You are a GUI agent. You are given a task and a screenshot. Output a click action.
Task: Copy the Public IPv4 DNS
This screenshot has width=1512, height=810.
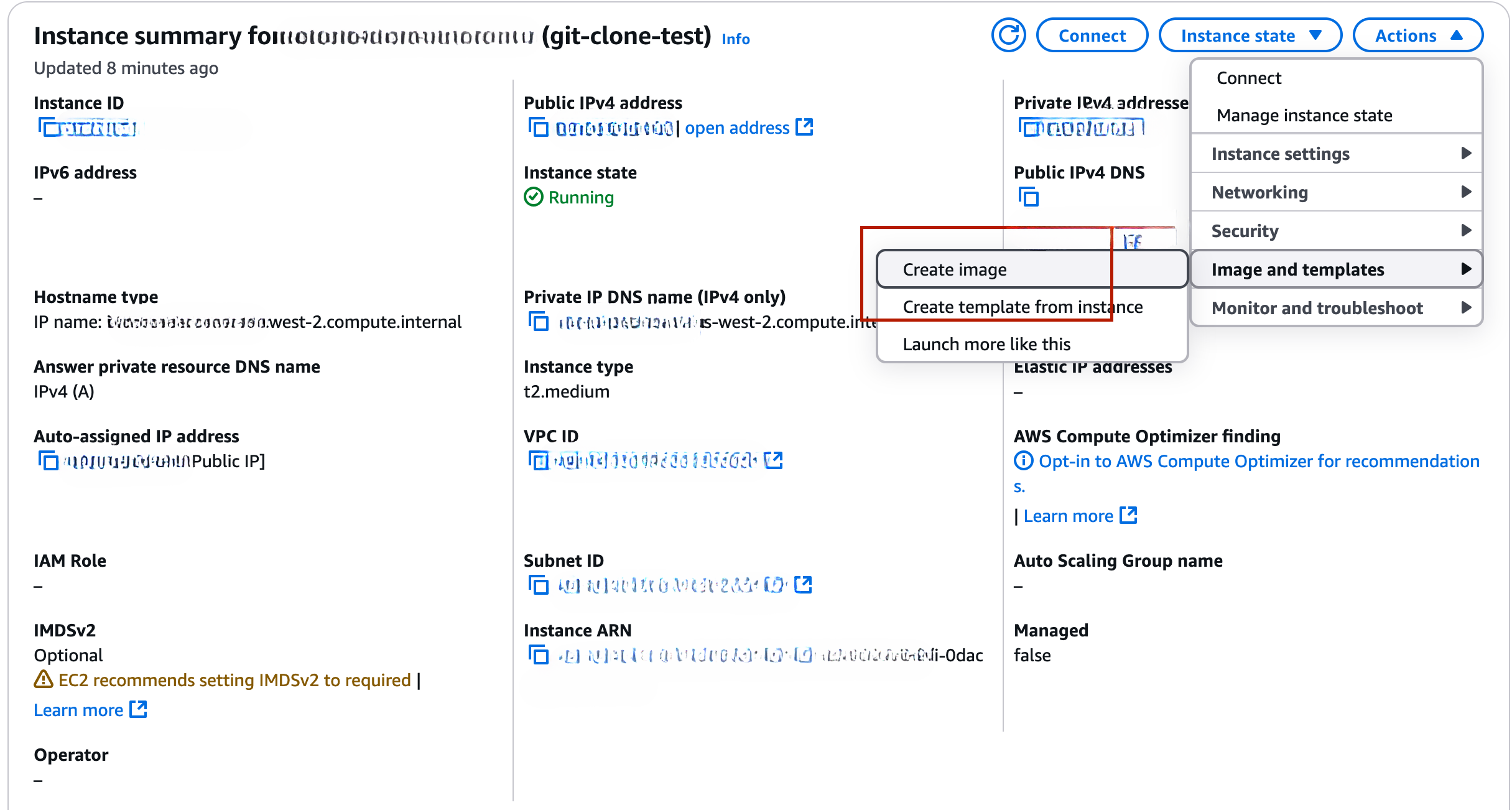[x=1029, y=197]
